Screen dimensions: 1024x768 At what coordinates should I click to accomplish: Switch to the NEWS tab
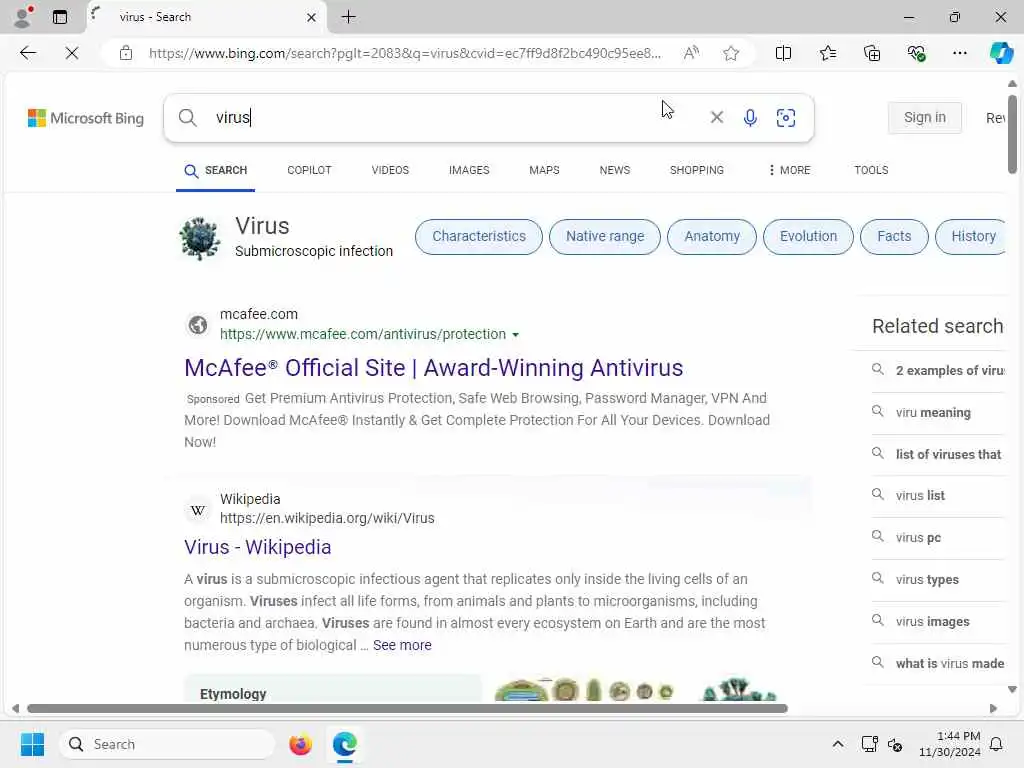coord(615,170)
